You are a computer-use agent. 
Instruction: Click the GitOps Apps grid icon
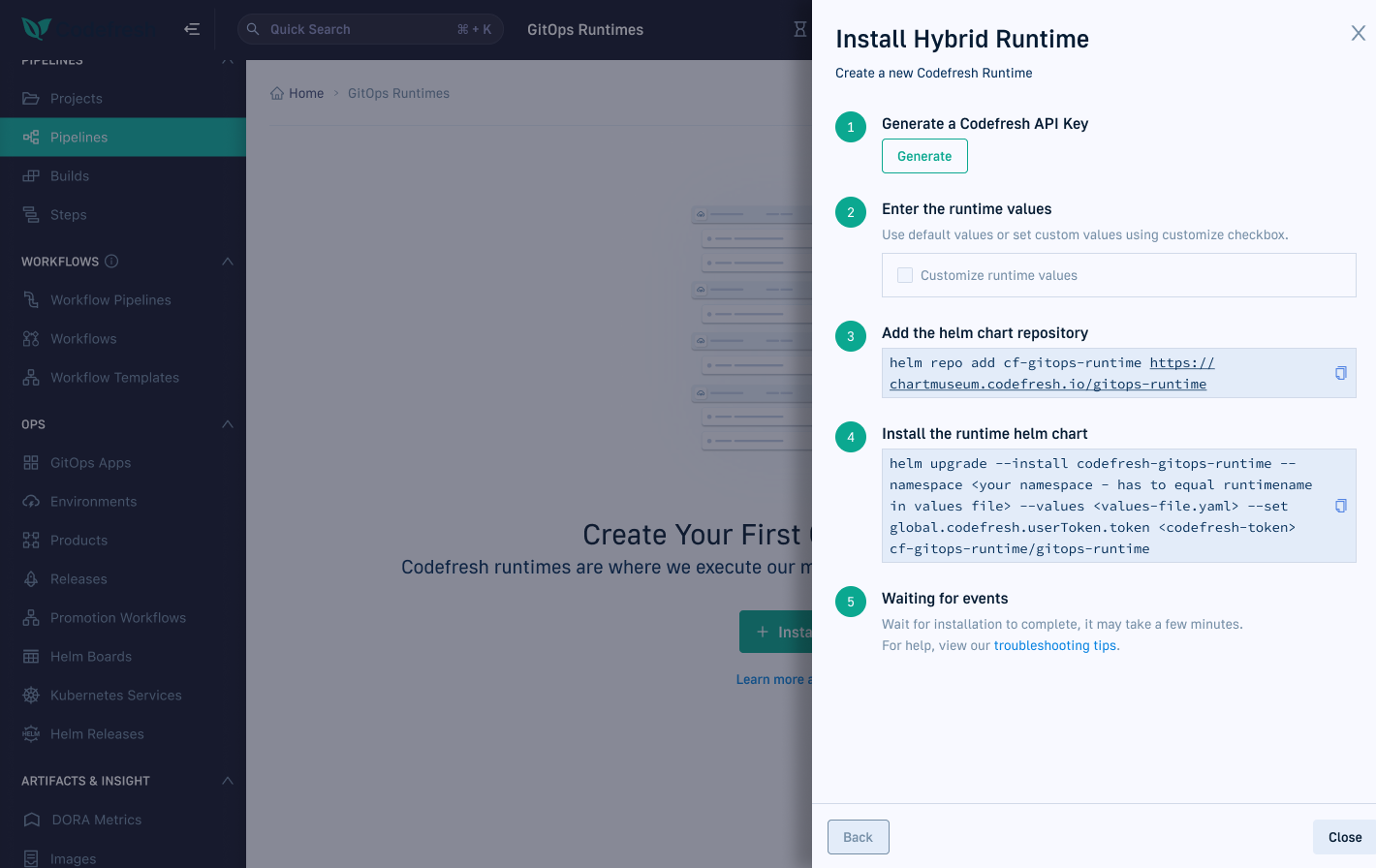(x=31, y=463)
